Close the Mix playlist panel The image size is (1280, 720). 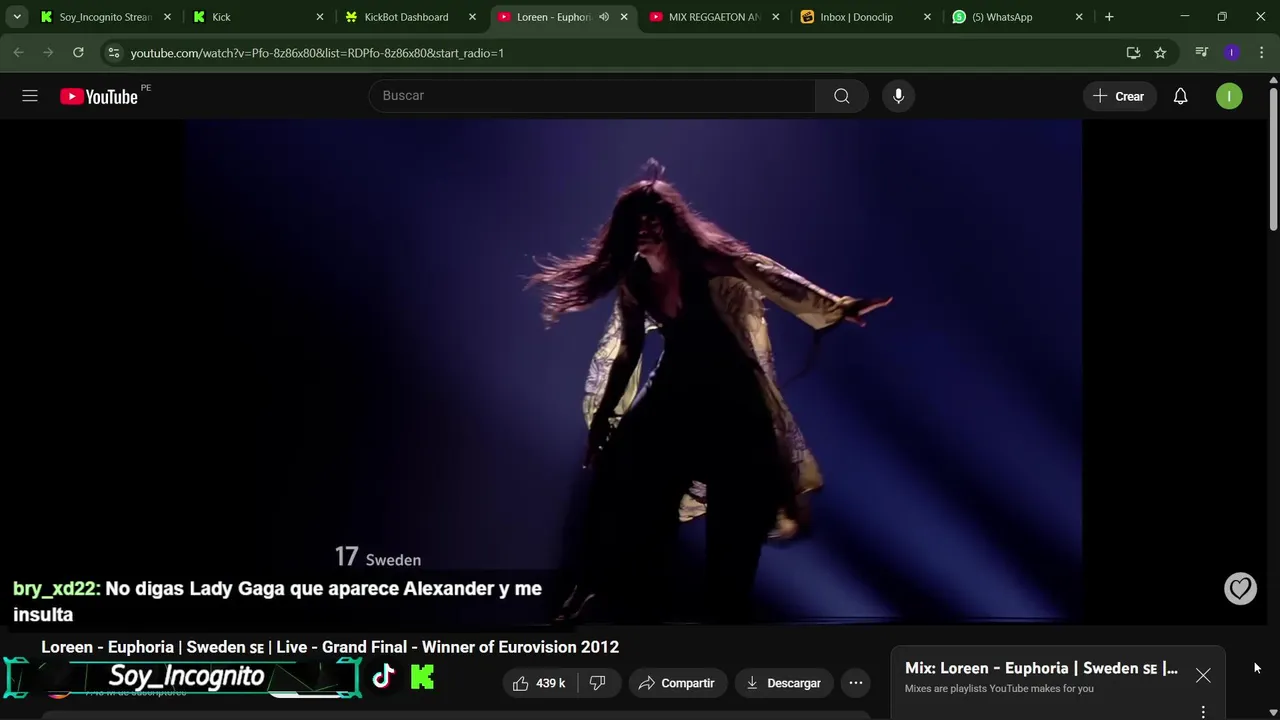pyautogui.click(x=1203, y=676)
